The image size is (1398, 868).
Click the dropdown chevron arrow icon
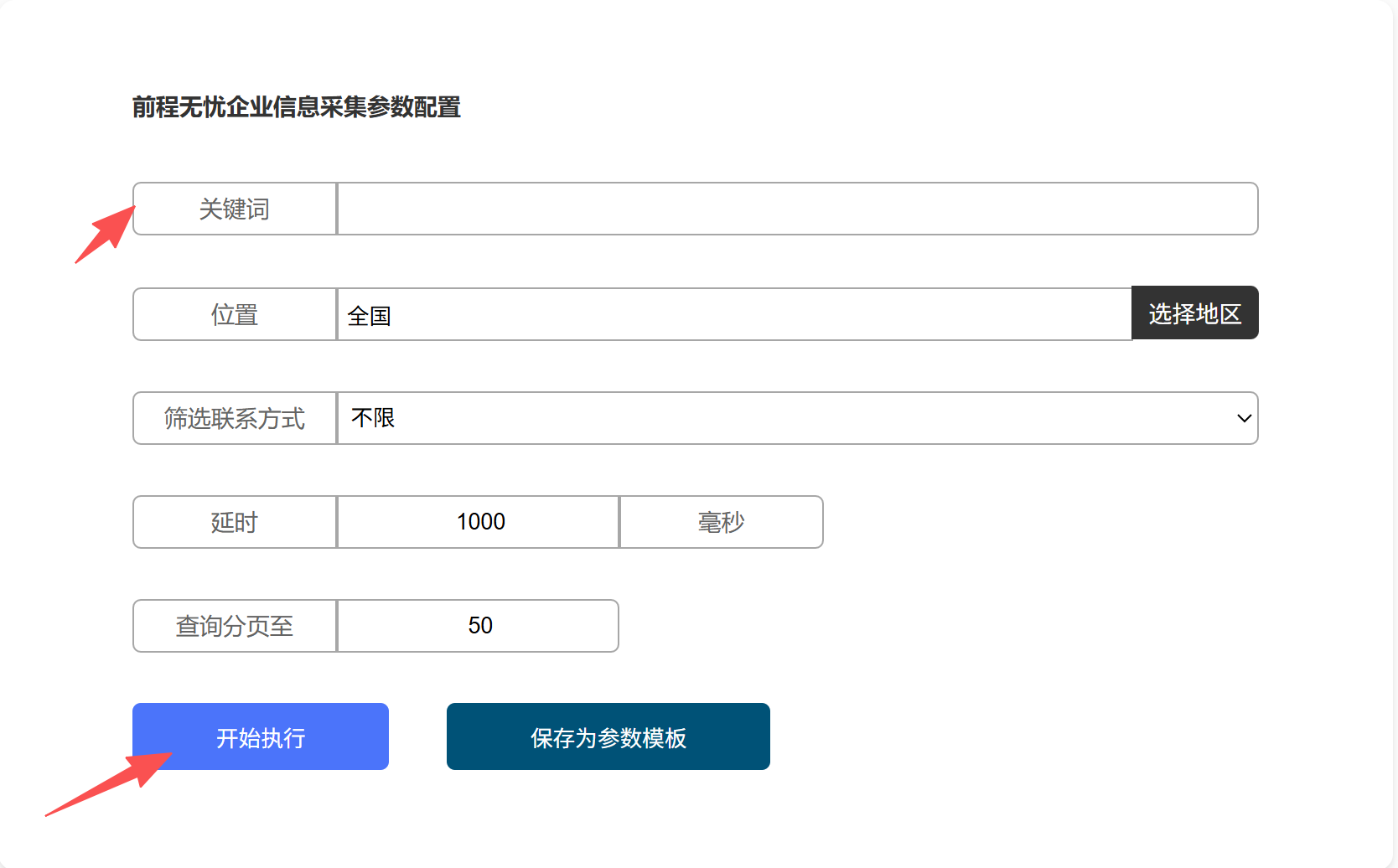click(1244, 418)
